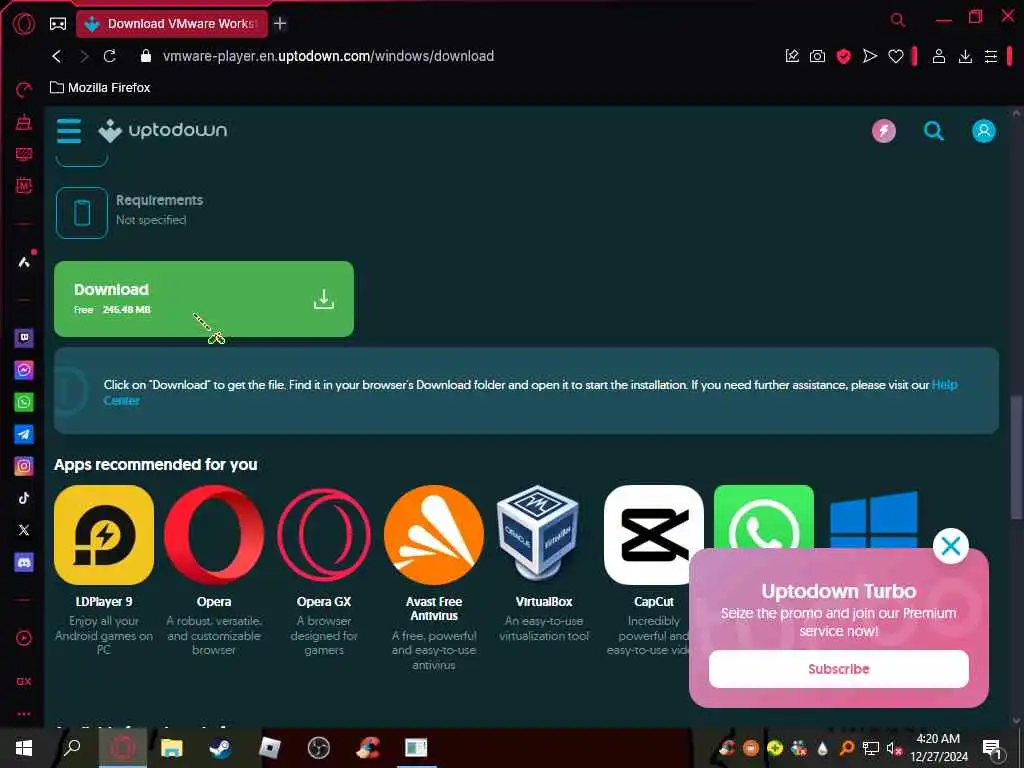Open the edit page pencil tool

792,56
